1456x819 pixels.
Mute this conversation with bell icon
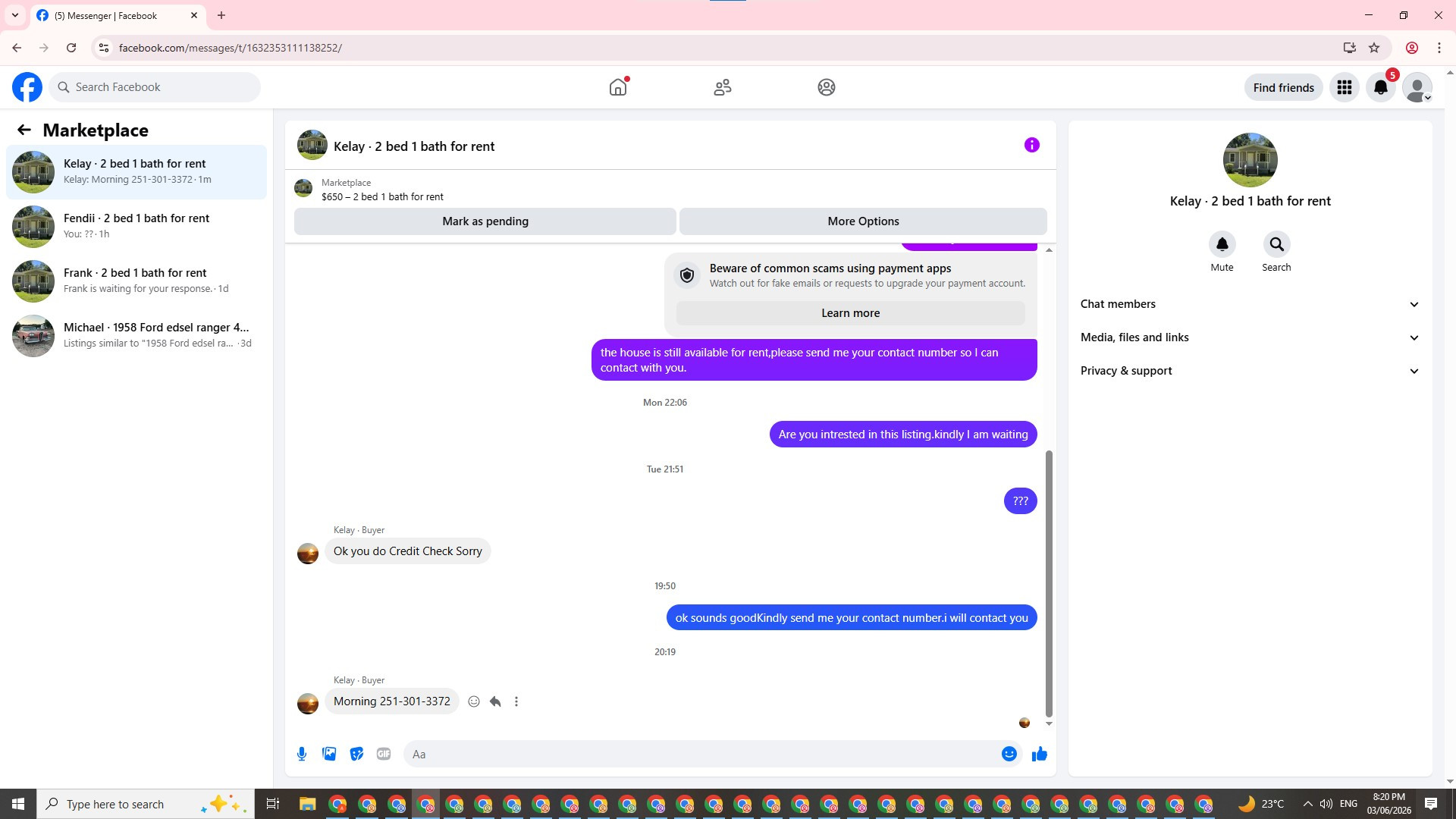coord(1222,244)
